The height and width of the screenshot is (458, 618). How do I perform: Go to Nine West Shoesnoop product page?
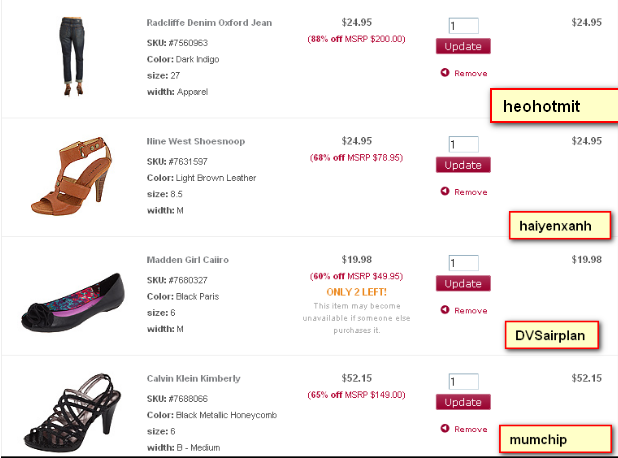coord(195,141)
